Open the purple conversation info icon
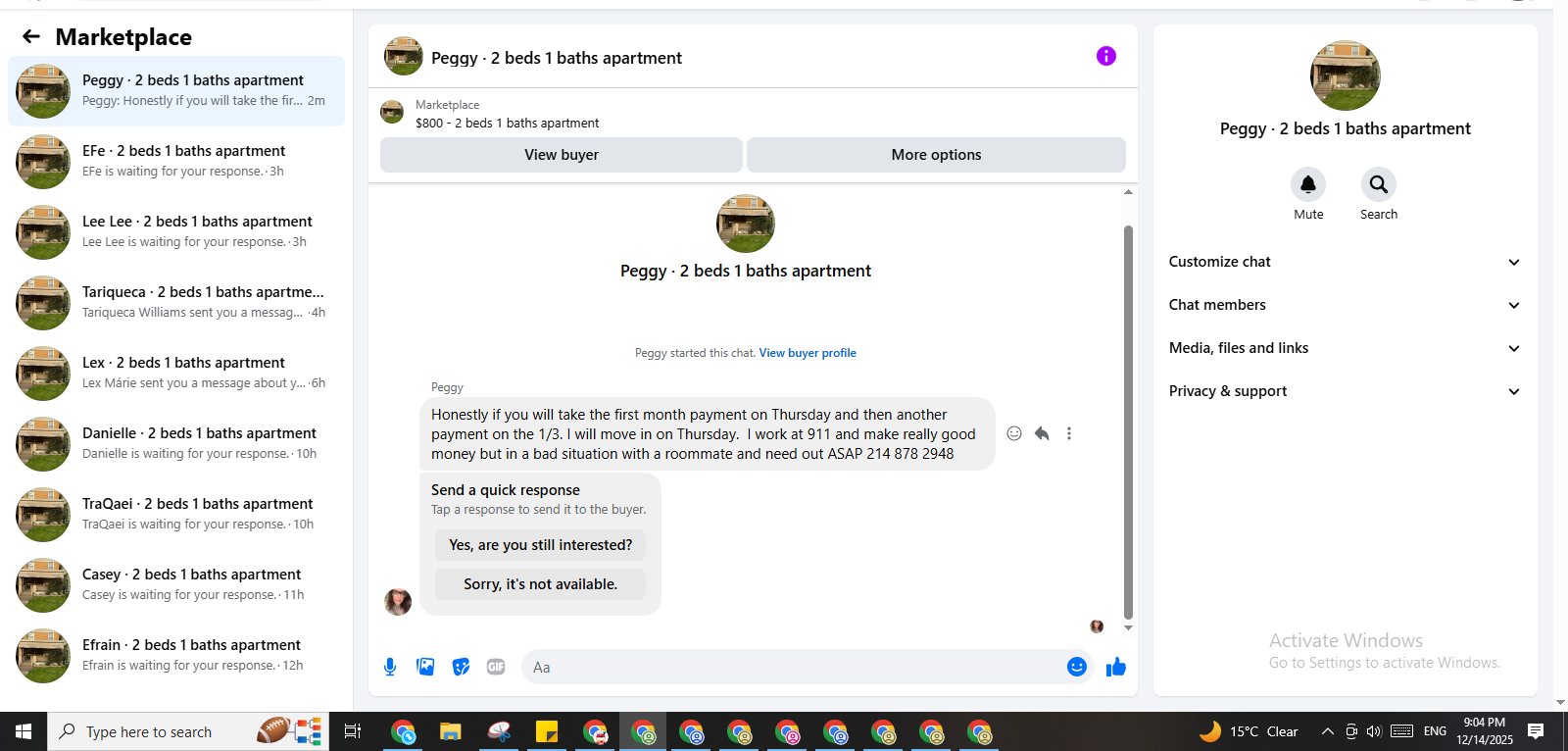Screen dimensions: 1568x751 (x=1106, y=56)
